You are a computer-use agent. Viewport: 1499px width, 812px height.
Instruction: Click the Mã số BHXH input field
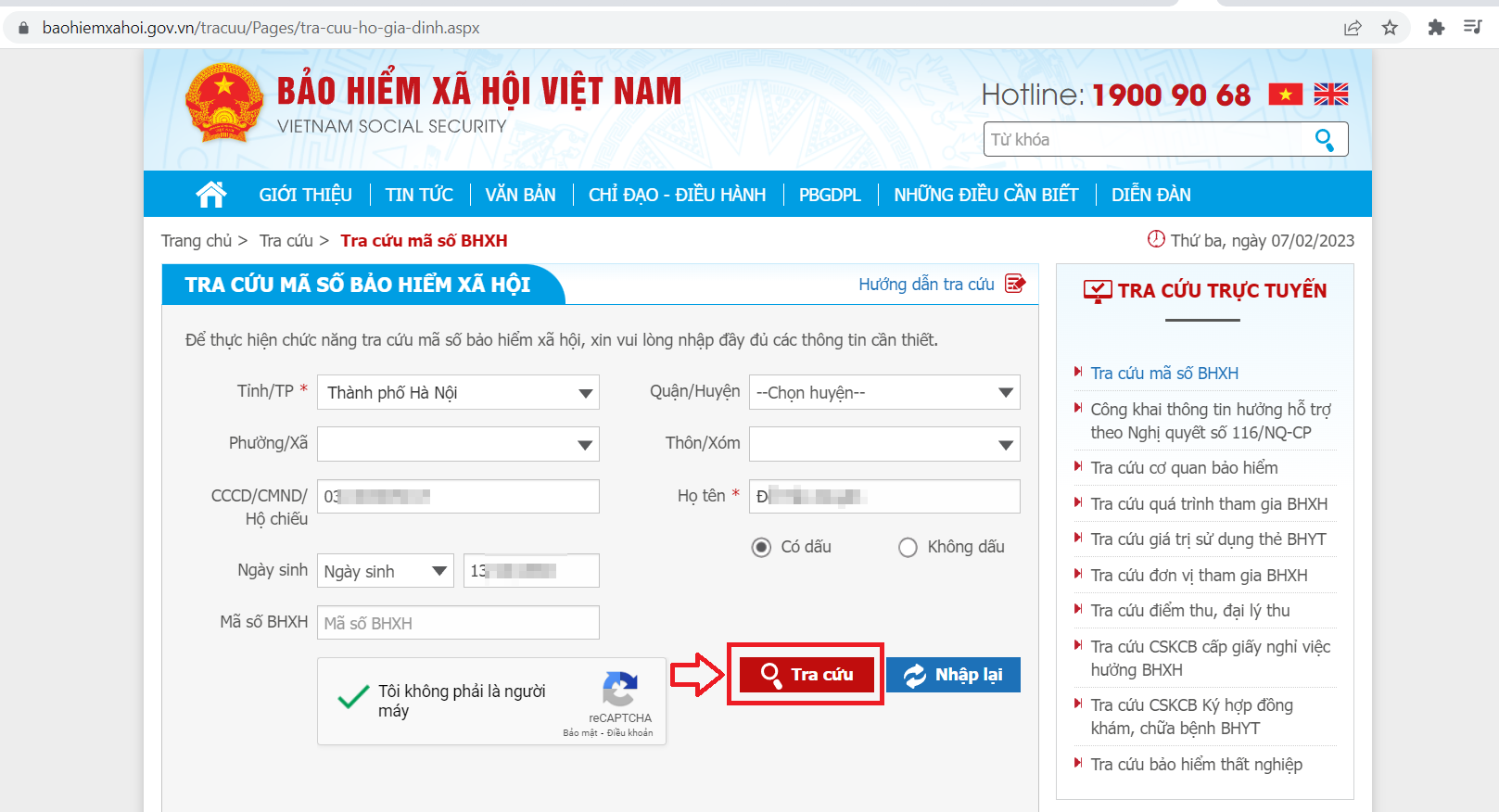click(x=458, y=623)
